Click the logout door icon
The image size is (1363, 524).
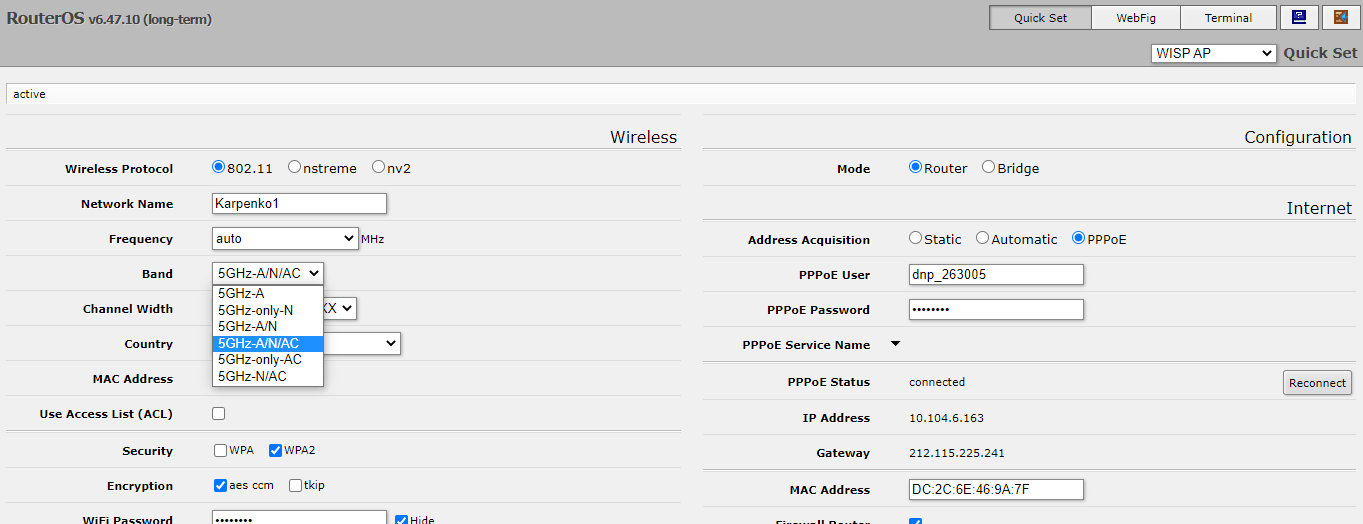click(1341, 17)
